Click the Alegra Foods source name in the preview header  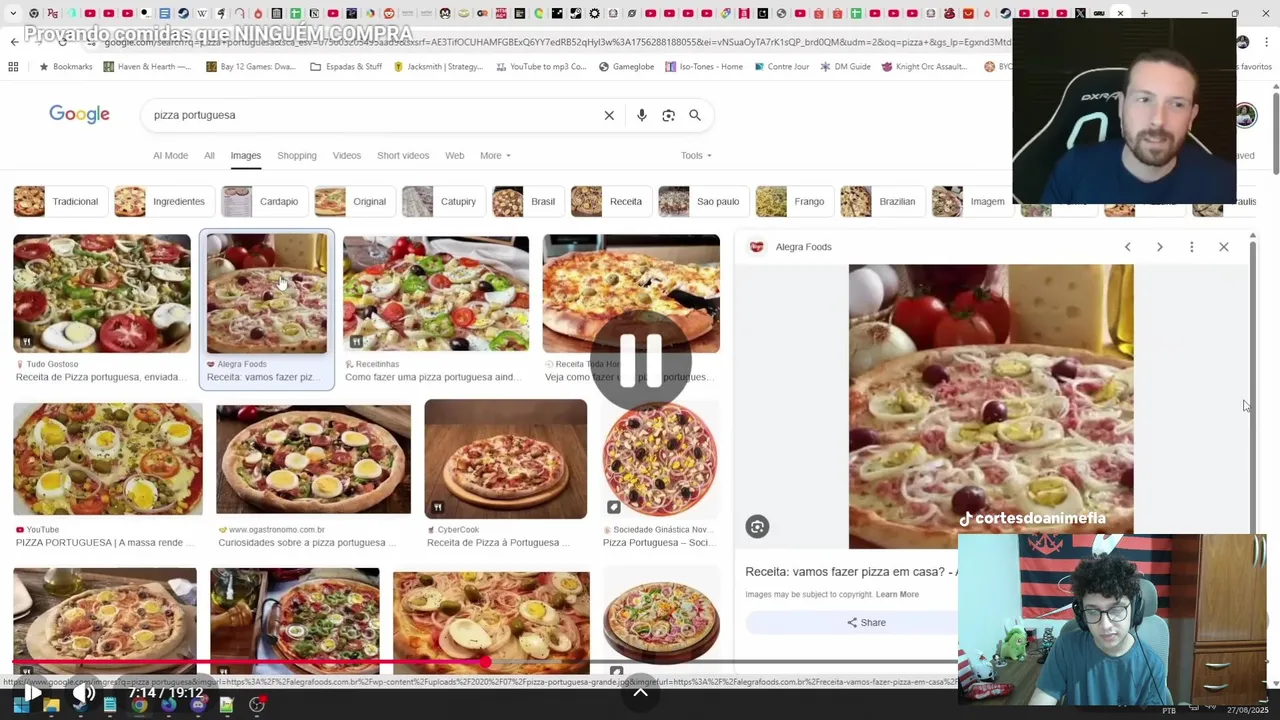[803, 247]
